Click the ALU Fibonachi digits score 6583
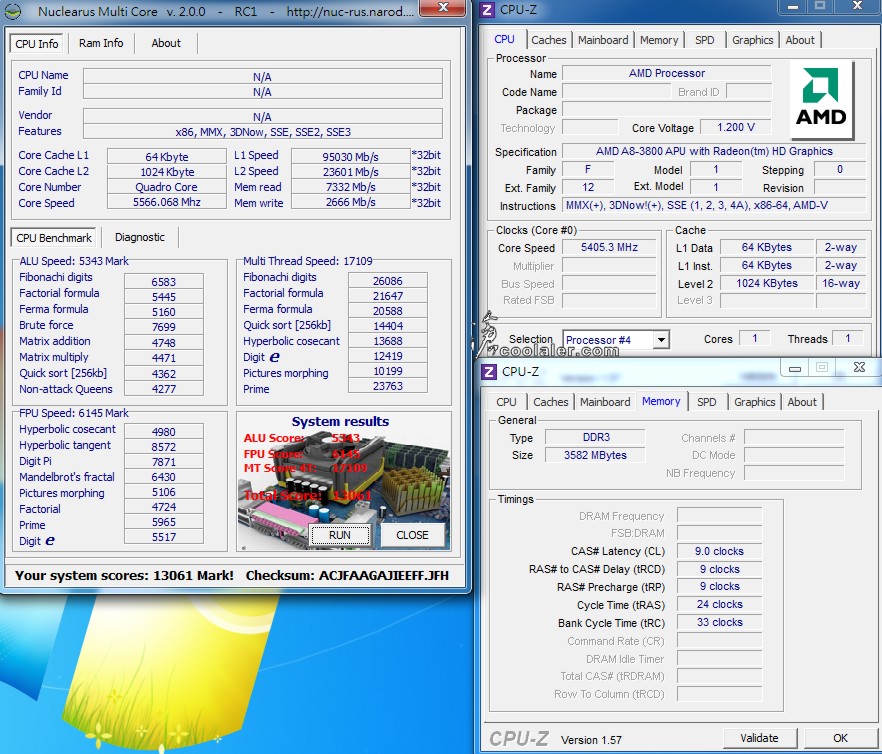The image size is (882, 754). click(x=164, y=281)
